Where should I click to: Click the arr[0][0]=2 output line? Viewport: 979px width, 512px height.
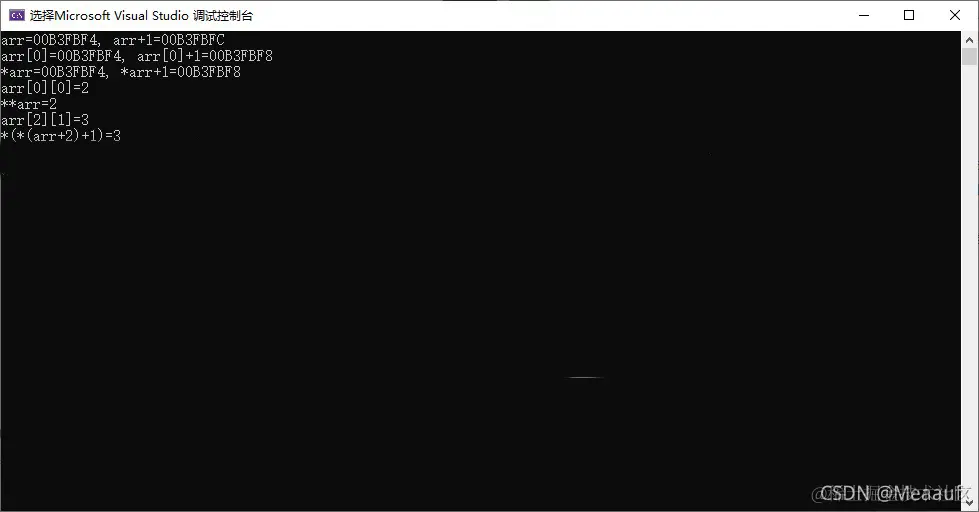(x=45, y=88)
